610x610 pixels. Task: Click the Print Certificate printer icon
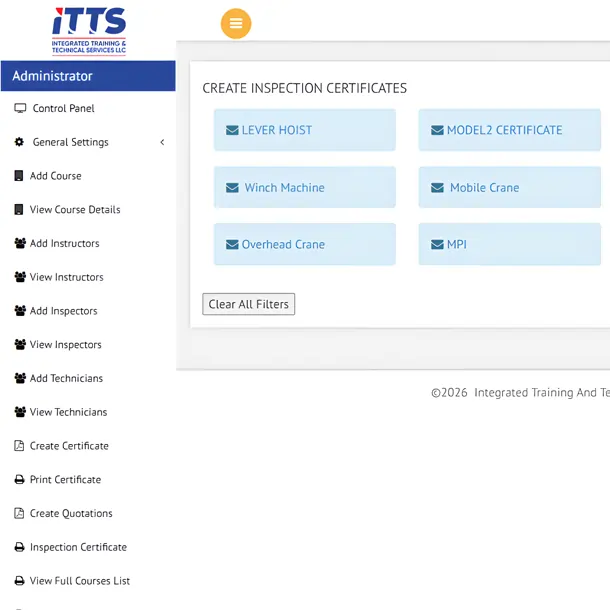pos(19,480)
